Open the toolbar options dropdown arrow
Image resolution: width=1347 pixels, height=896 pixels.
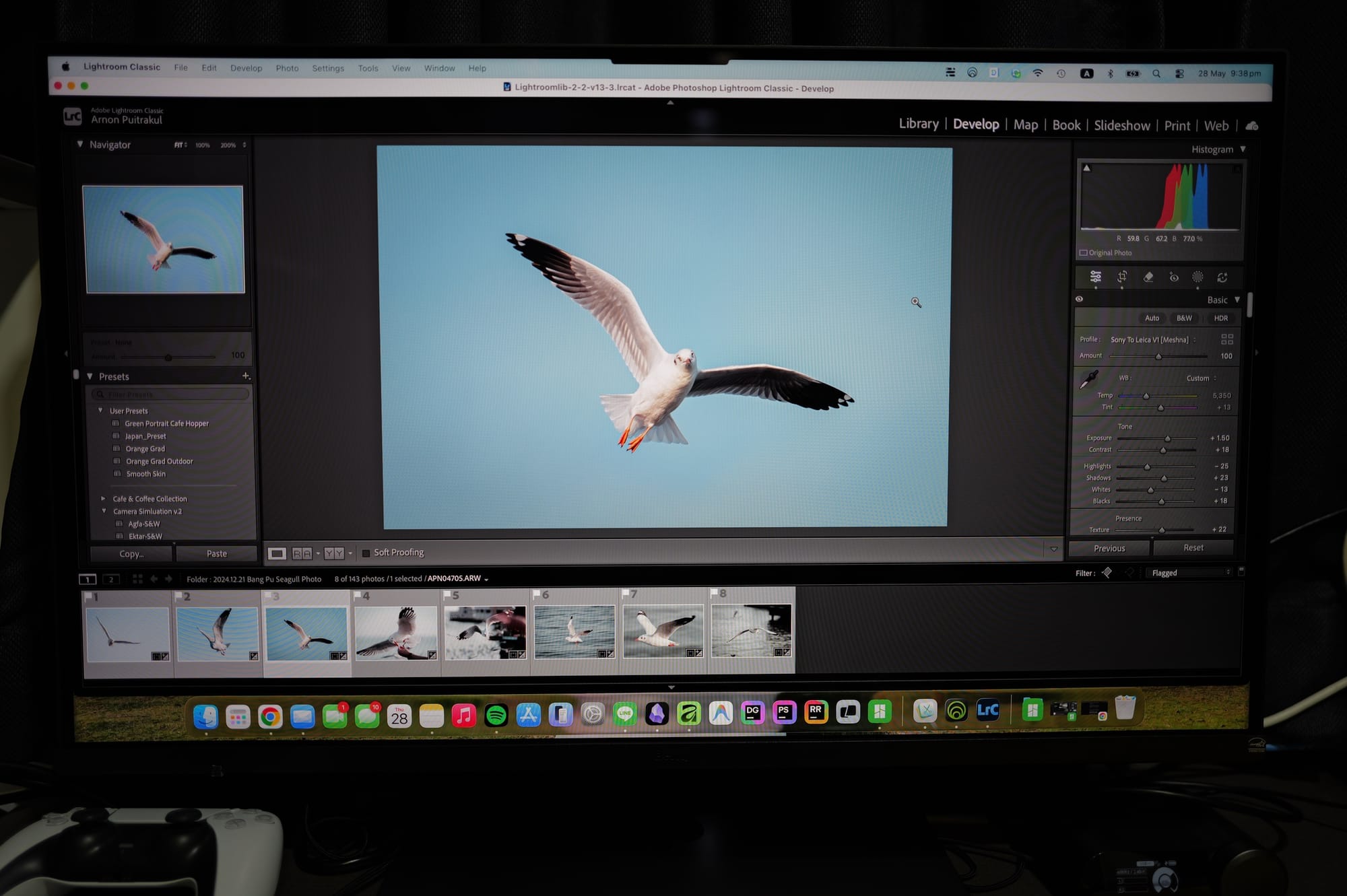point(1054,550)
